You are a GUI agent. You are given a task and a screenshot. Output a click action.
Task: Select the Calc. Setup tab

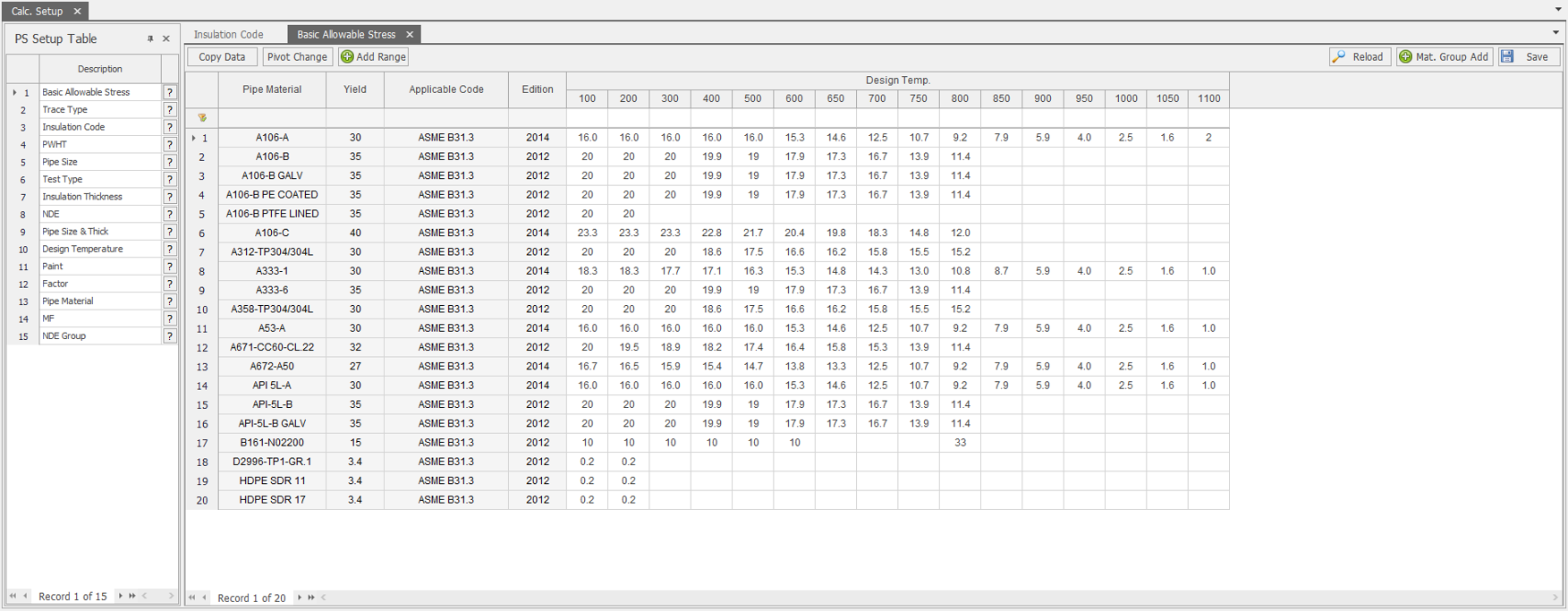(37, 12)
